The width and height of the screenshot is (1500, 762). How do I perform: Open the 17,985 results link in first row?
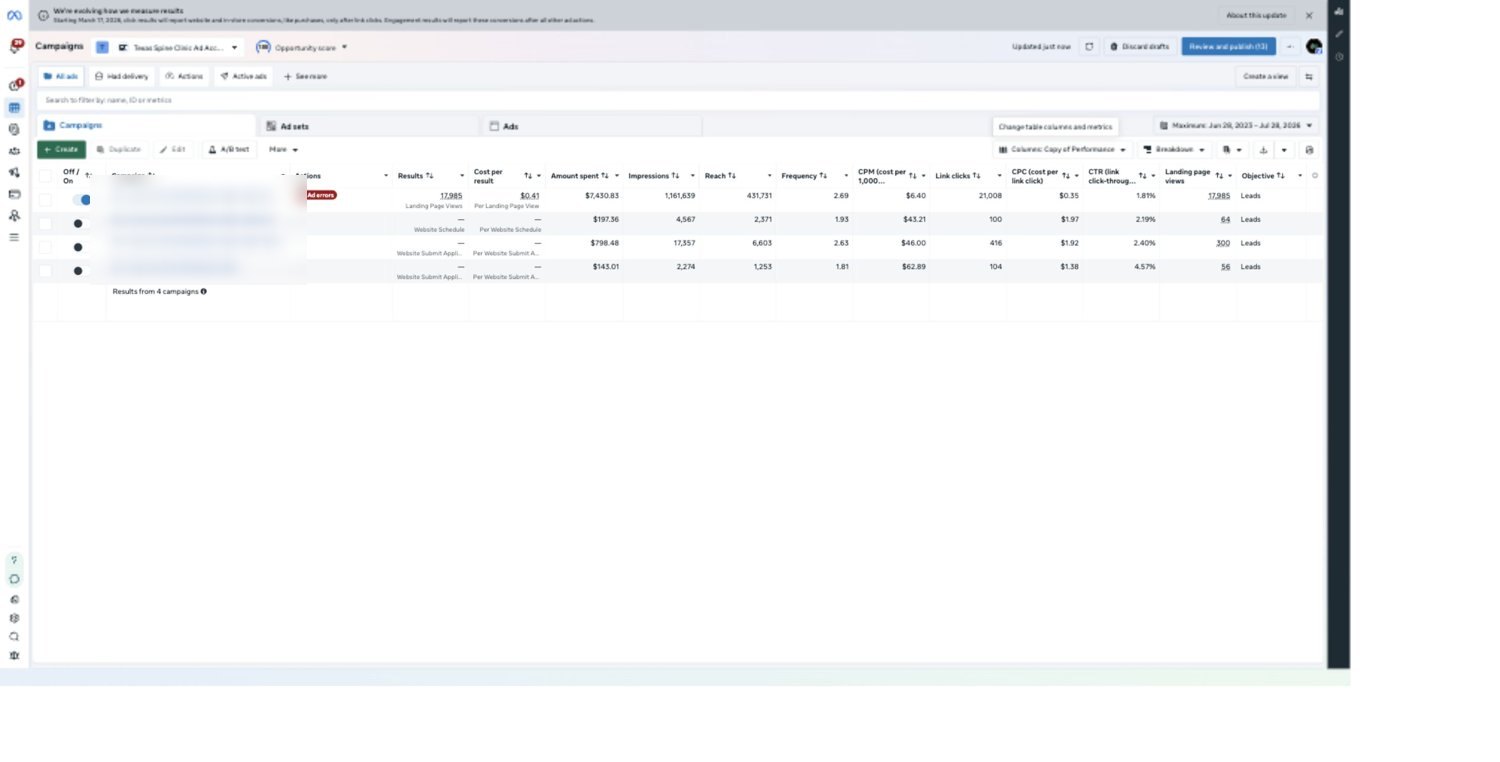tap(451, 196)
